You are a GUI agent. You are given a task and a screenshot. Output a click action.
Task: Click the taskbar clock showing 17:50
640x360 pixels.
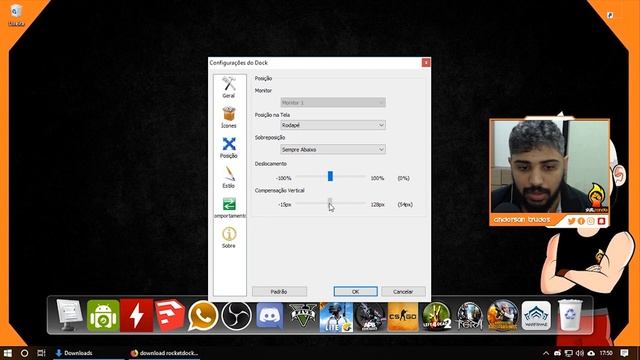tap(606, 353)
